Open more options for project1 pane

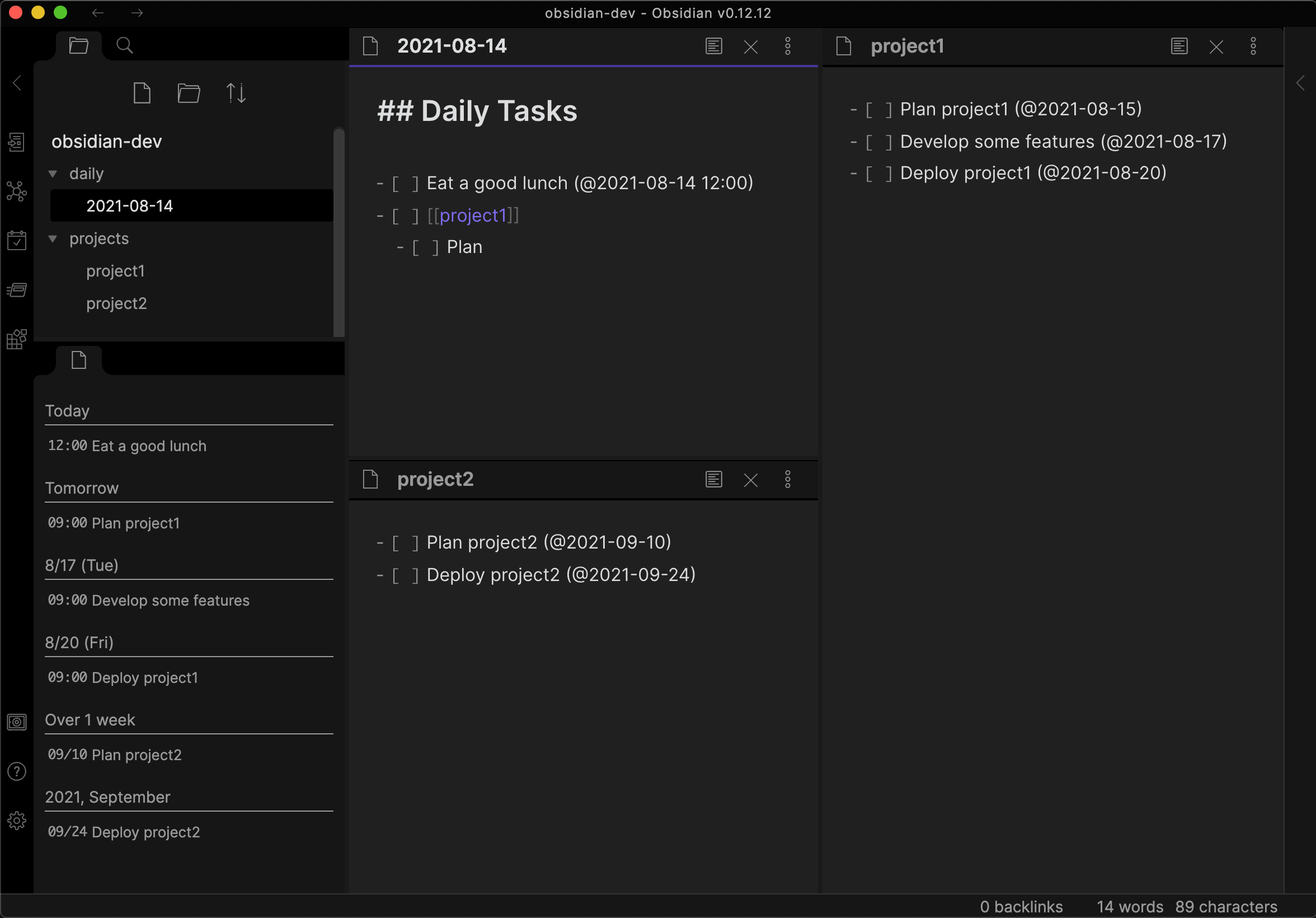[x=1253, y=46]
